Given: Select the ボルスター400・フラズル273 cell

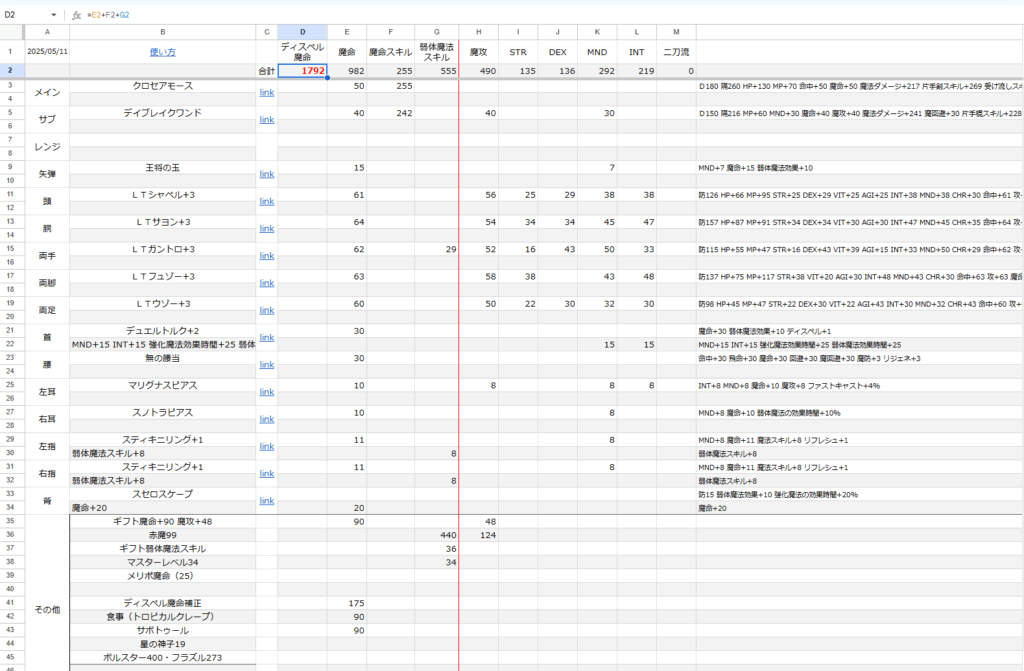Looking at the screenshot, I should point(163,658).
